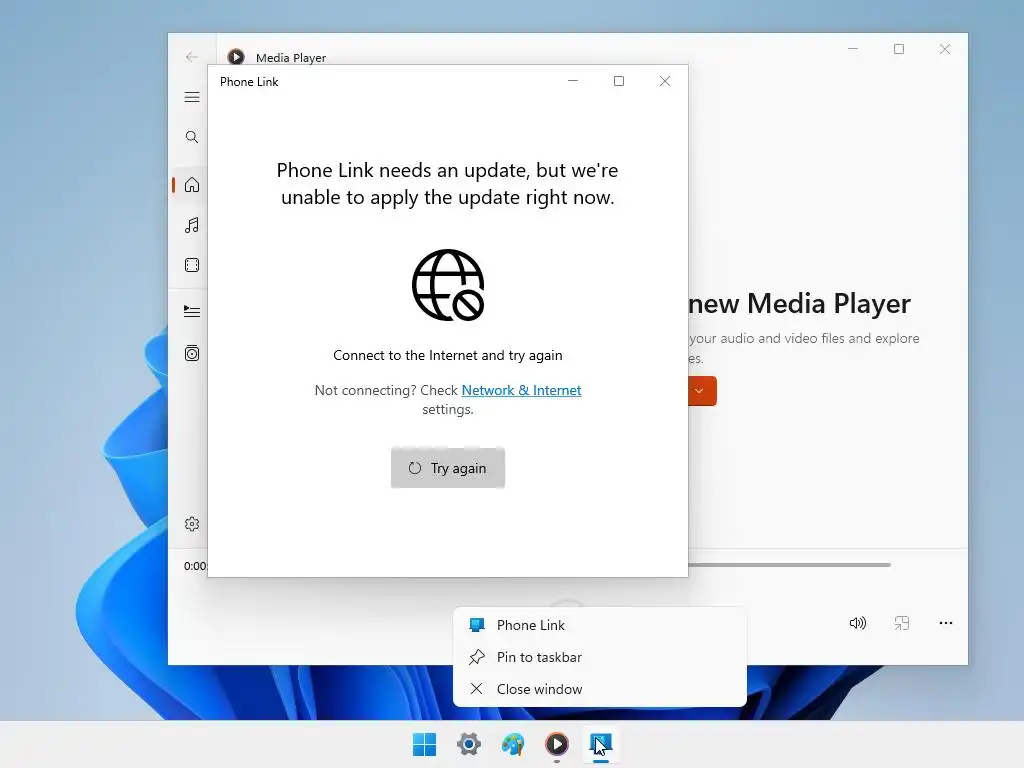Close the Phone Link window
1024x768 pixels.
point(665,81)
